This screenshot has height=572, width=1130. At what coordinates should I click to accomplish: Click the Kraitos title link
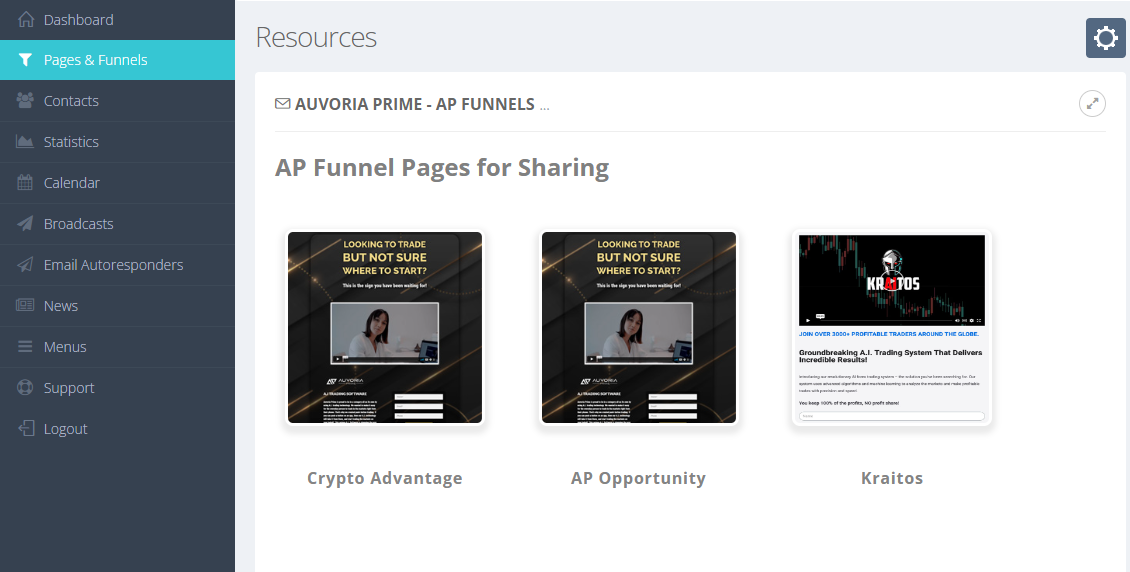click(x=891, y=478)
